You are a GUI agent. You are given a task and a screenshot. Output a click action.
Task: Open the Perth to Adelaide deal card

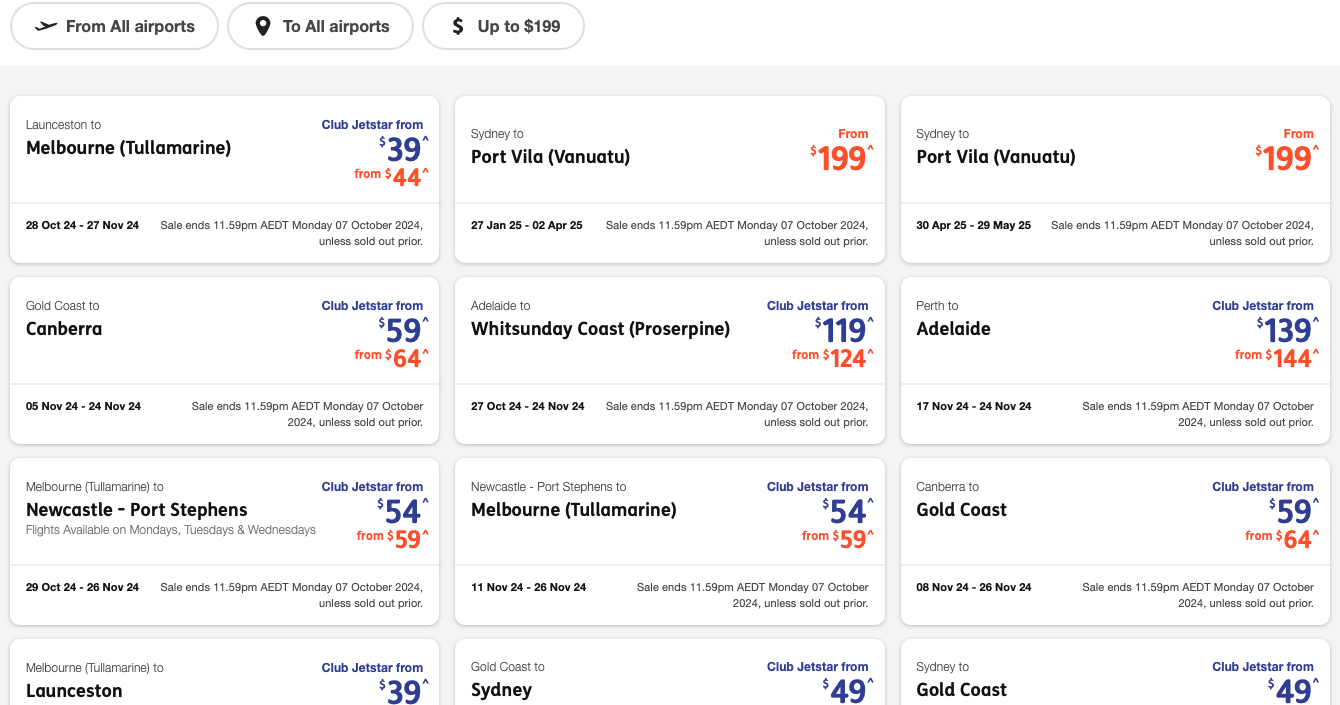click(x=1116, y=360)
